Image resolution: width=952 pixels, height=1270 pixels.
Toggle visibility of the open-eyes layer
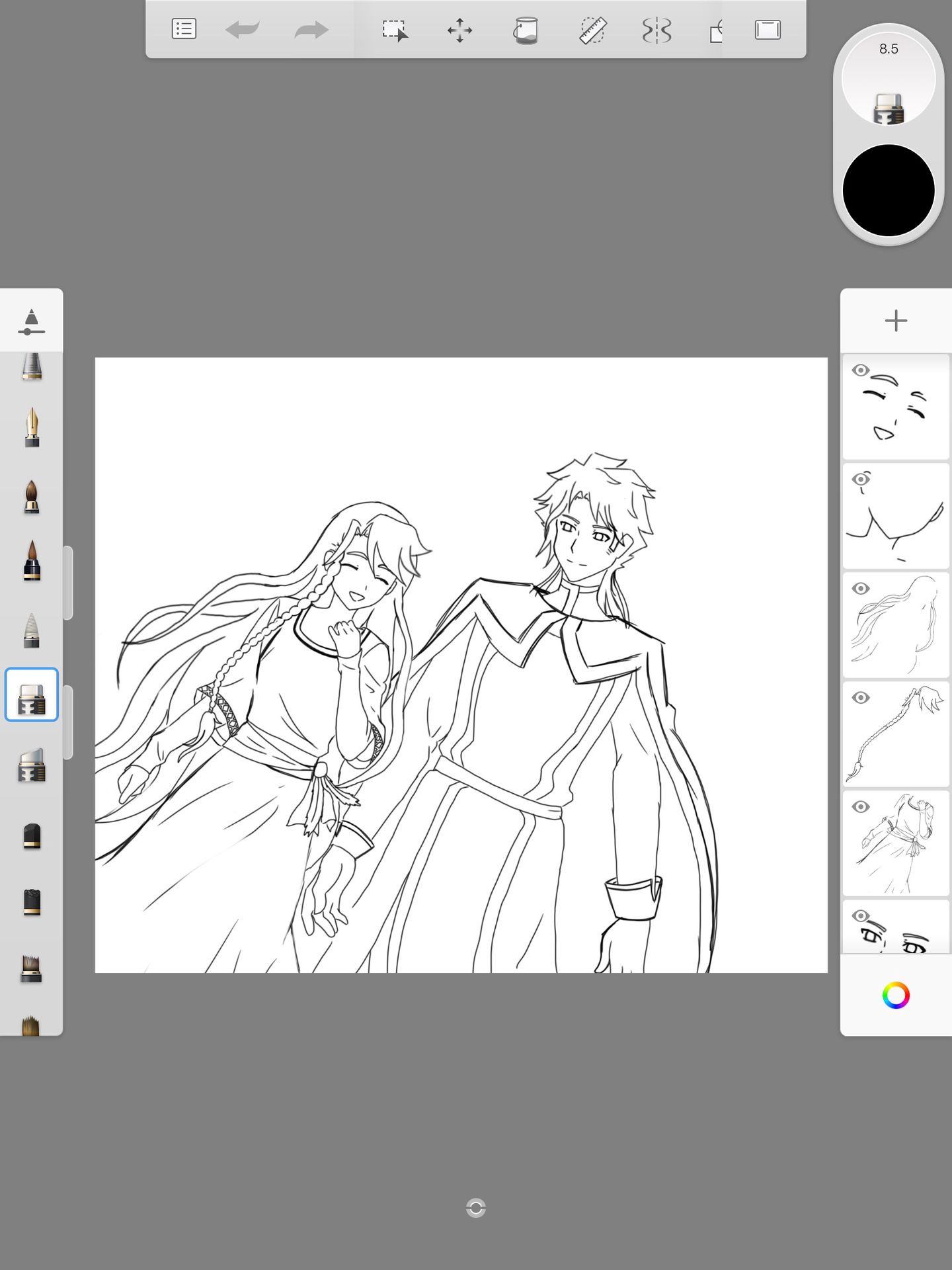click(x=860, y=916)
